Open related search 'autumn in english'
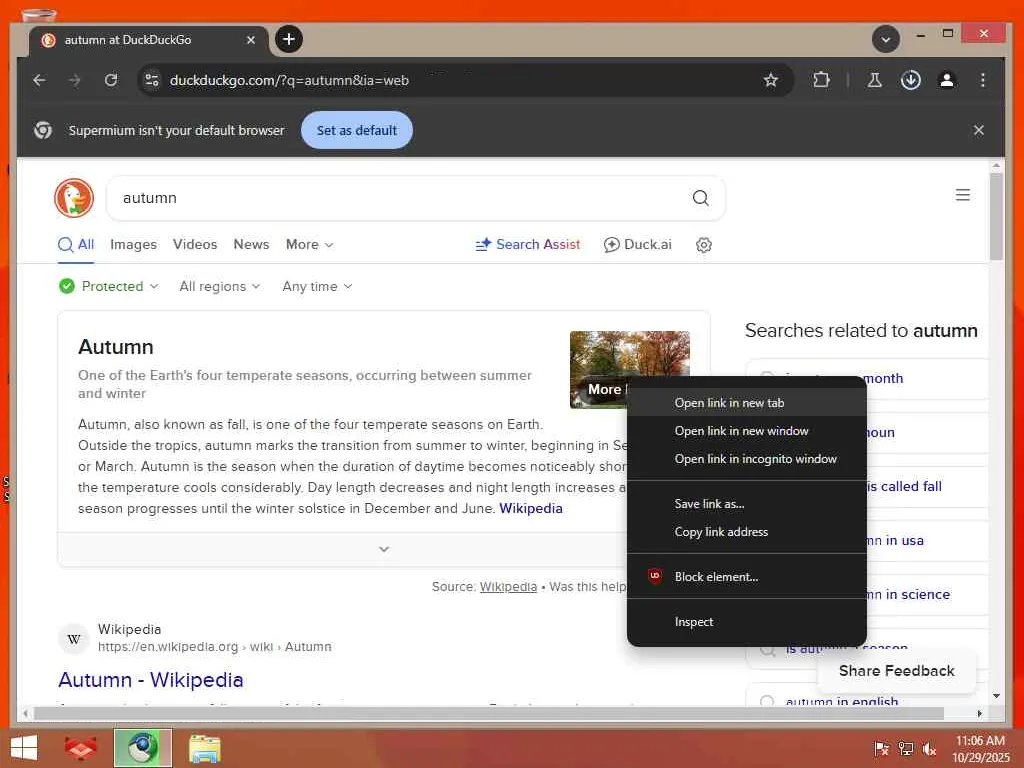 (842, 701)
